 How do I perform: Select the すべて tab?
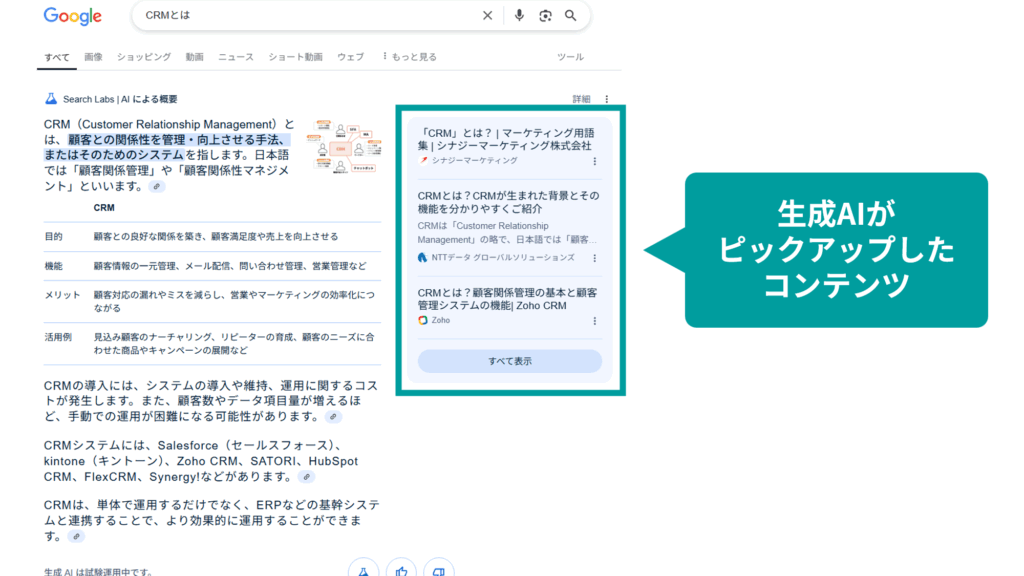tap(57, 57)
